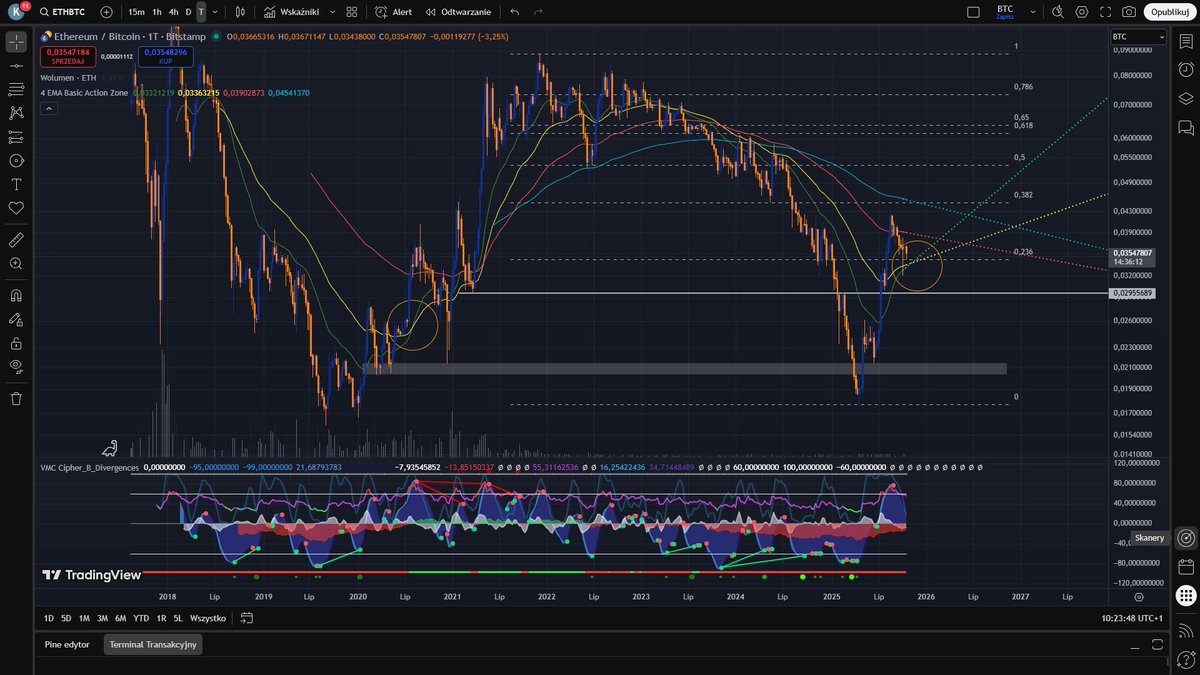The image size is (1200, 675).
Task: Click the Opublikuj publish button
Action: pos(1169,12)
